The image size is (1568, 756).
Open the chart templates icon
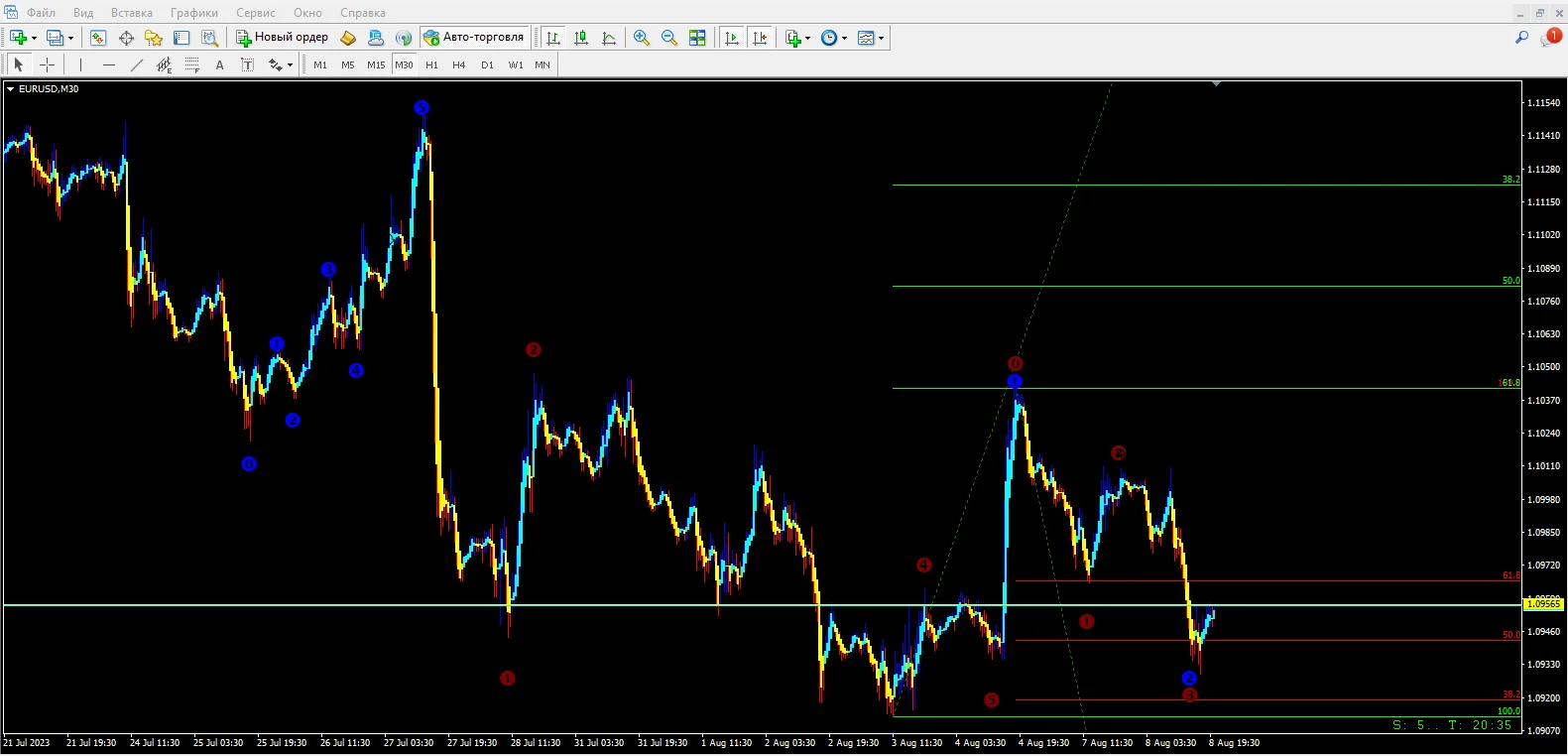pyautogui.click(x=866, y=38)
